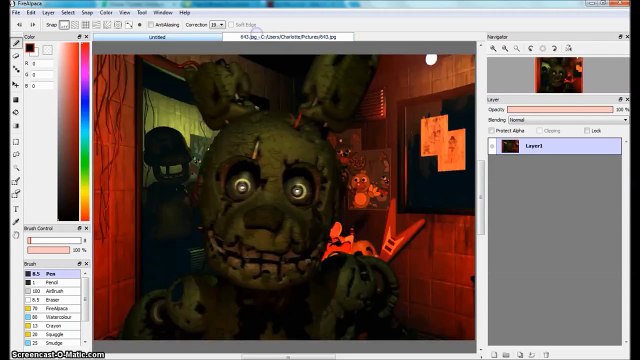Switch to the 643.jpg document tab
The width and height of the screenshot is (640, 360).
point(288,37)
